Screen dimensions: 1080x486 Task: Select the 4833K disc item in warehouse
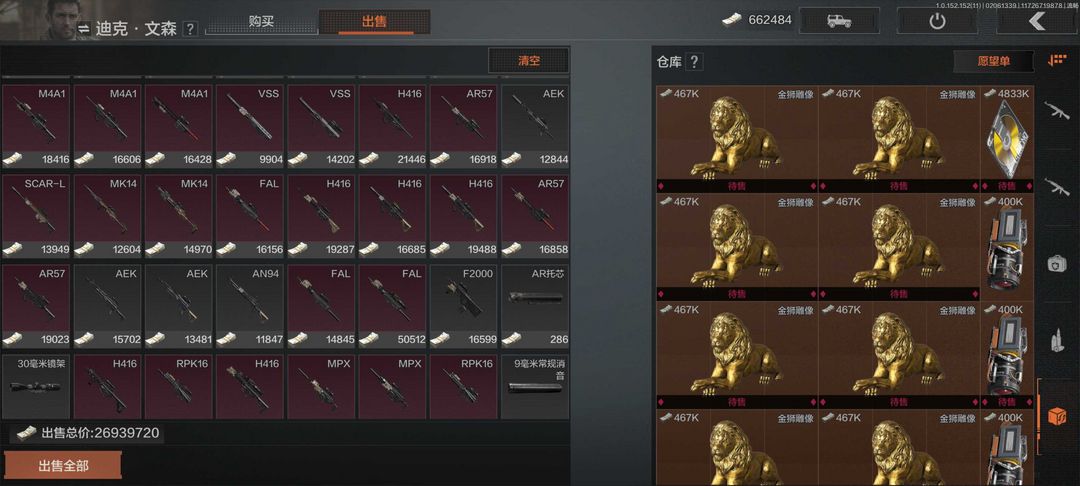(1006, 139)
